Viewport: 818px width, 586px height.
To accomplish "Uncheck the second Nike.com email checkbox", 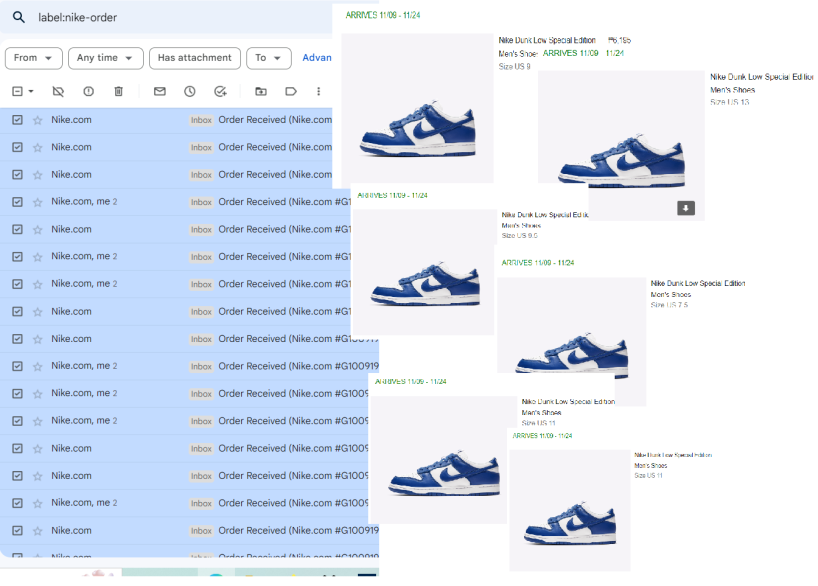I will coord(17,147).
